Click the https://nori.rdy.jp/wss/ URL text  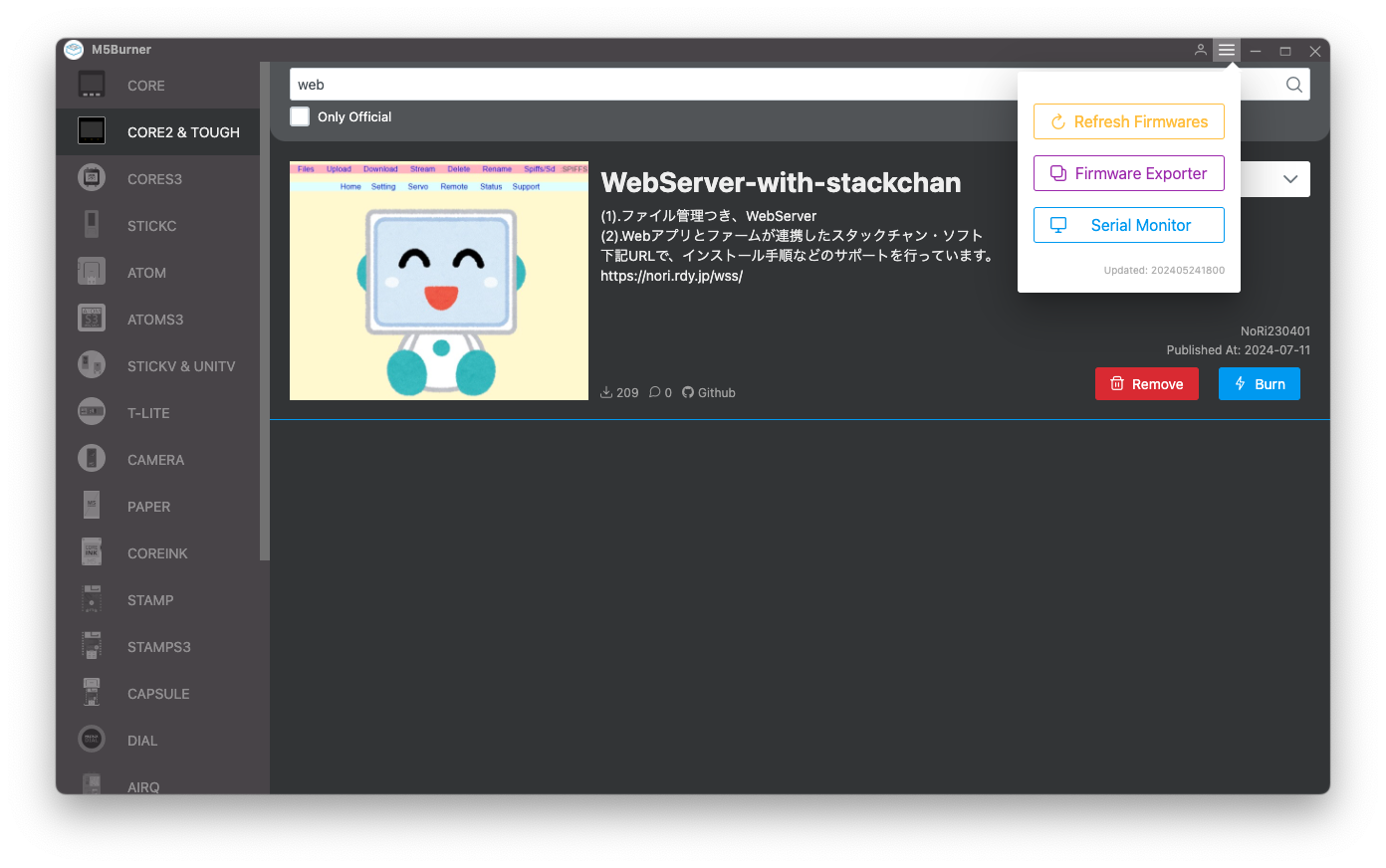coord(672,276)
